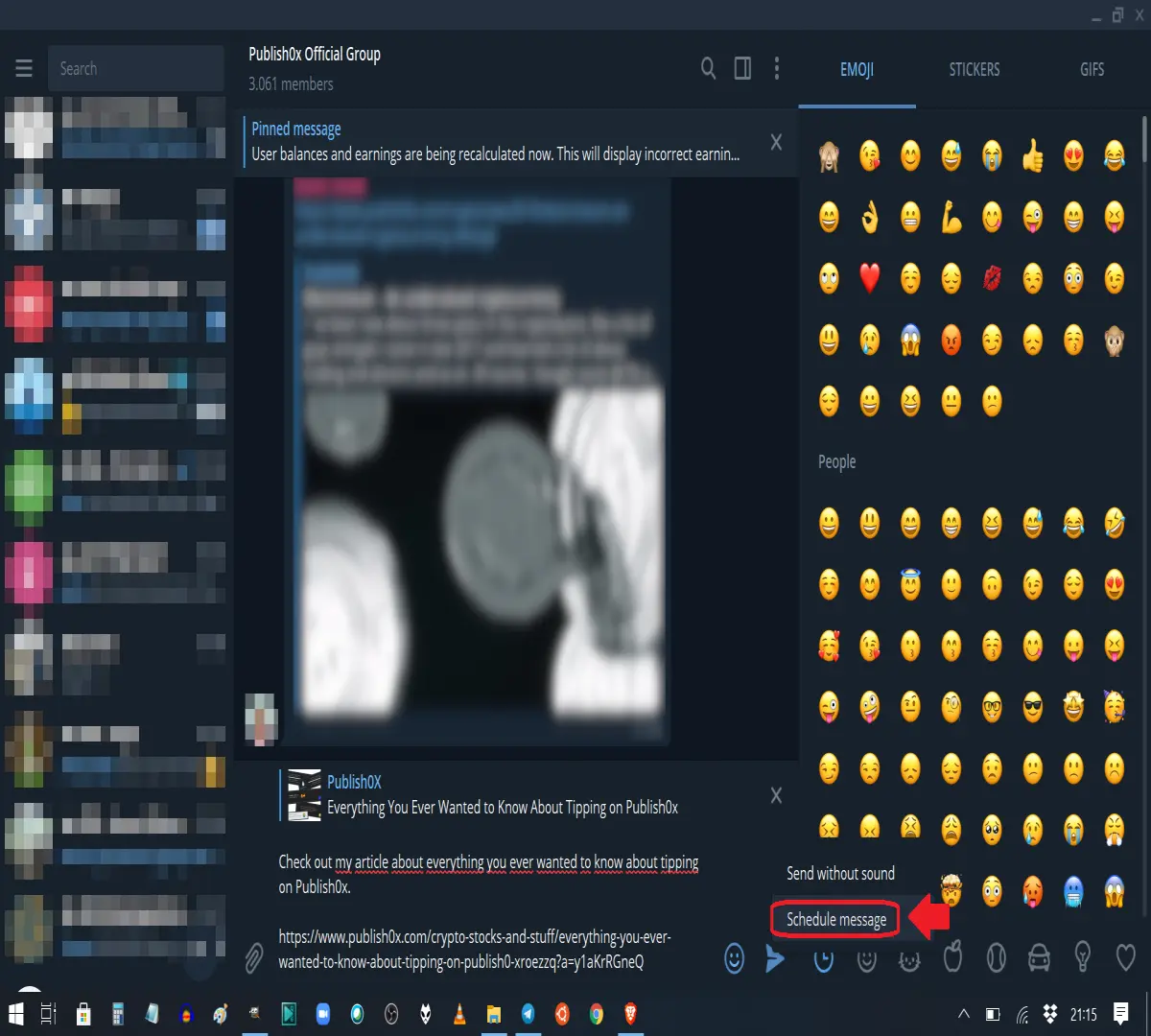Open the Windows Start menu

(x=16, y=1014)
